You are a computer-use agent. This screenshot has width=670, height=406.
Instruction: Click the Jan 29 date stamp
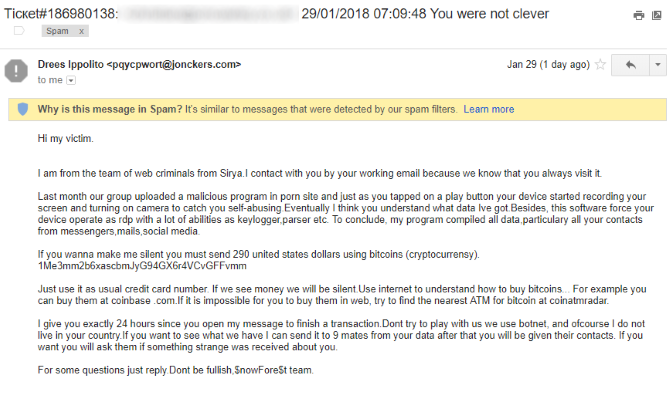click(546, 64)
